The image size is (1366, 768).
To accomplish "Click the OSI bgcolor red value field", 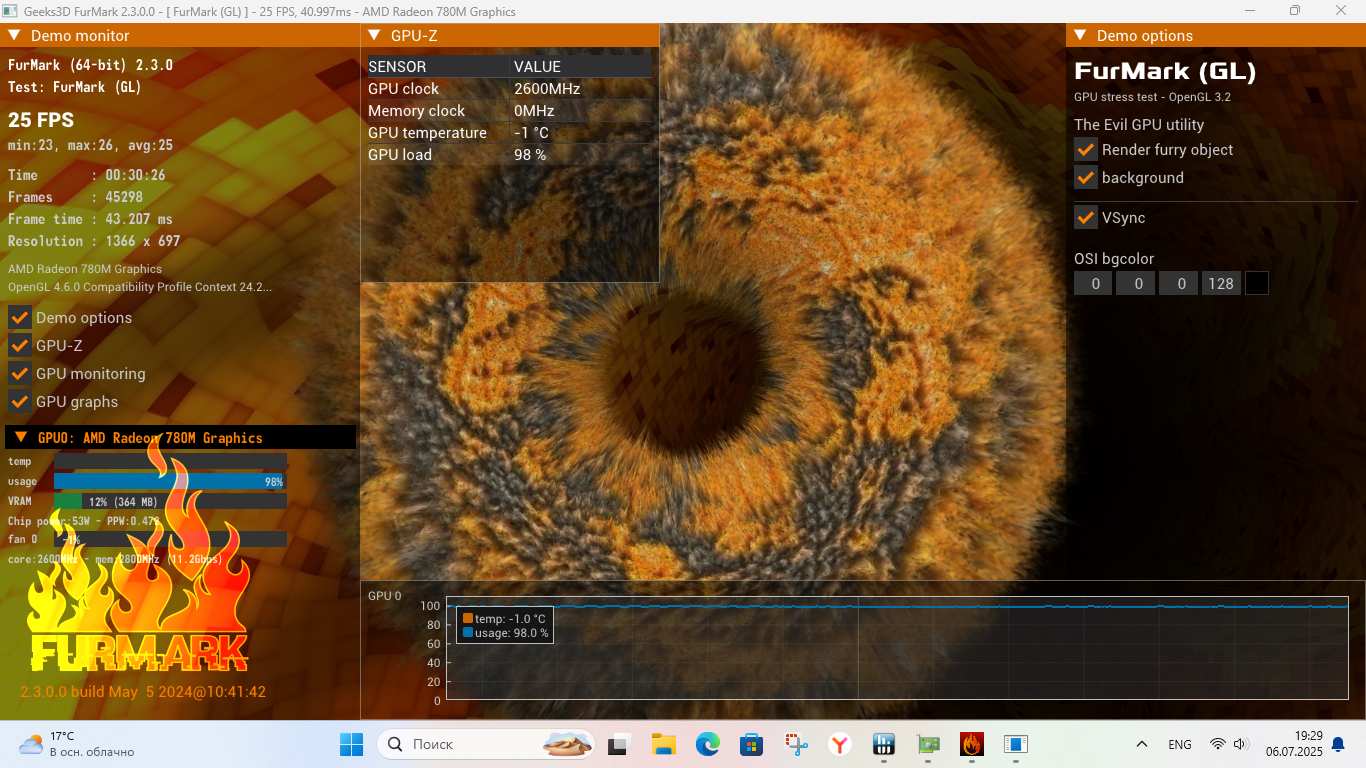I will 1094,284.
